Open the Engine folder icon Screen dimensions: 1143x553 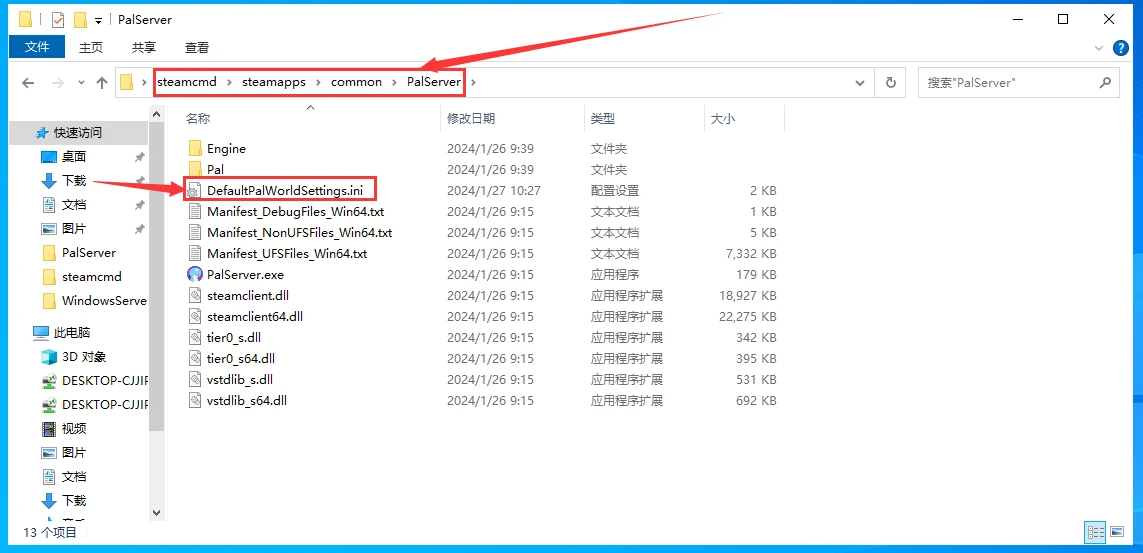(195, 149)
